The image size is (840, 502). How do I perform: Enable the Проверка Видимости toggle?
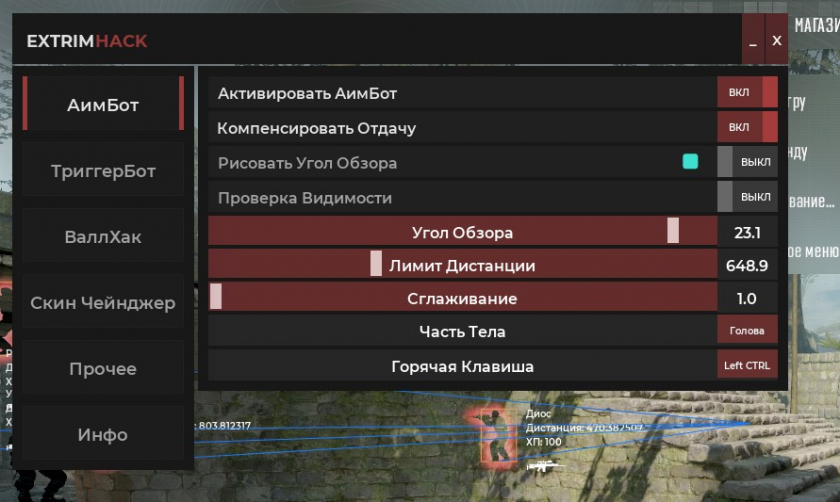coord(747,197)
